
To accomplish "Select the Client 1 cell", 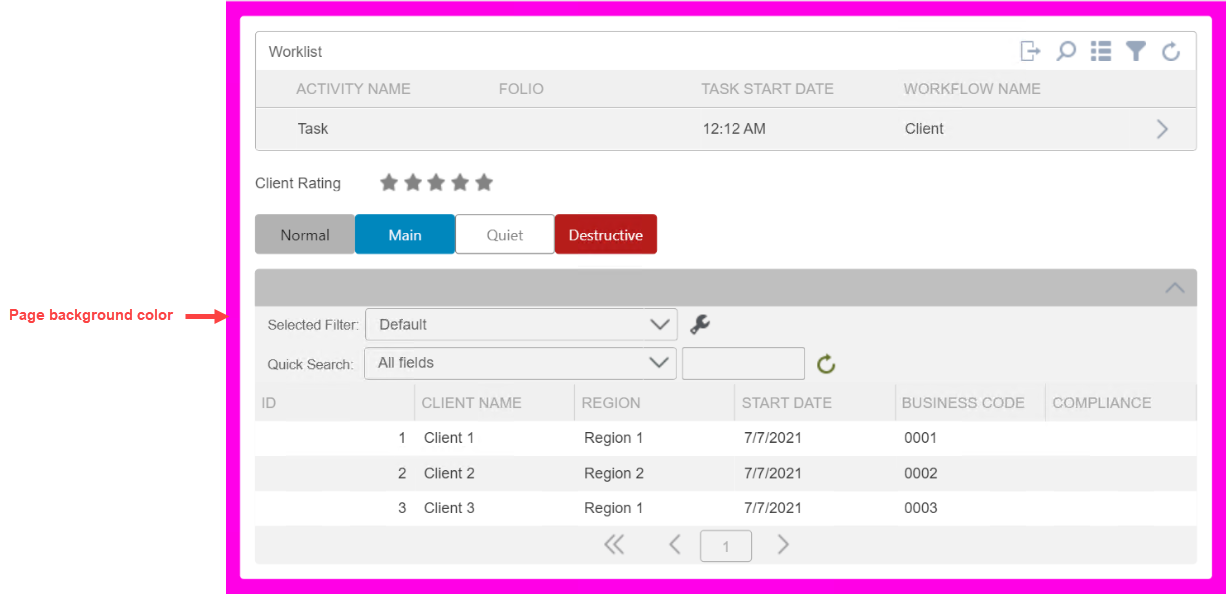I will [x=449, y=438].
